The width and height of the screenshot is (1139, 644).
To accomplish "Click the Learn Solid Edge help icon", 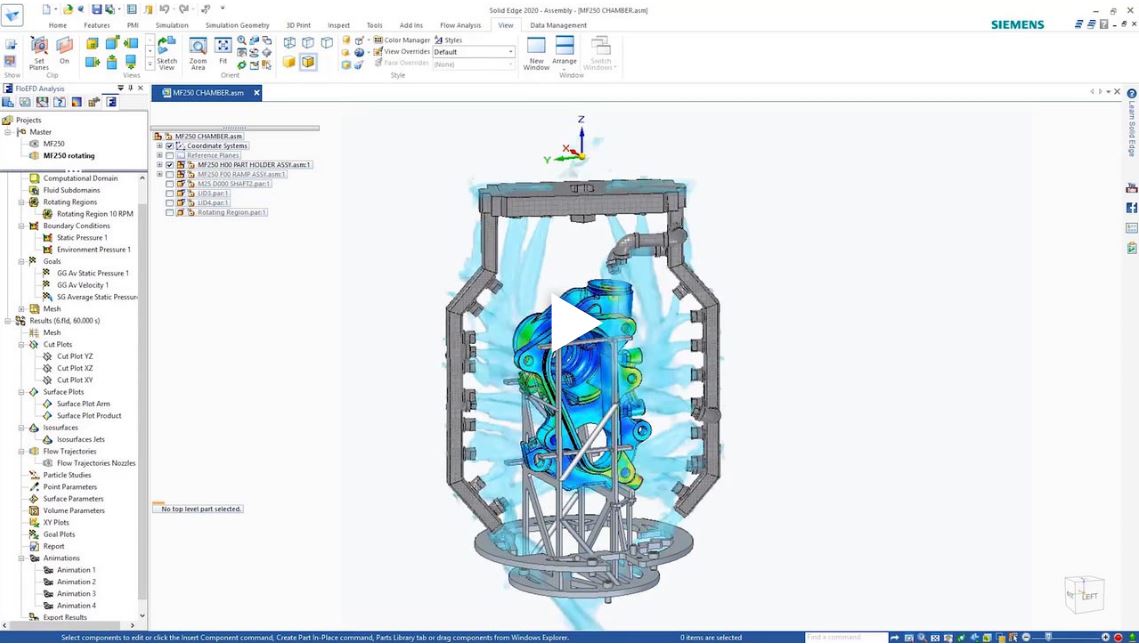I will click(x=1131, y=94).
